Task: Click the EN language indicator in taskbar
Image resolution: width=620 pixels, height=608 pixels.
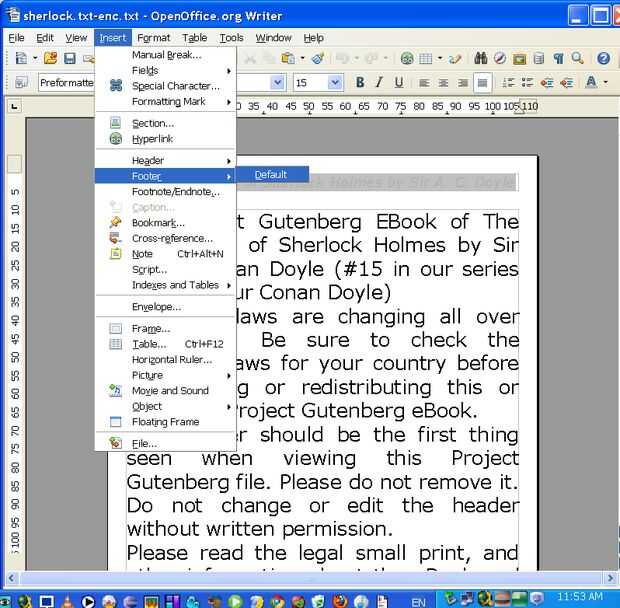Action: coord(418,602)
